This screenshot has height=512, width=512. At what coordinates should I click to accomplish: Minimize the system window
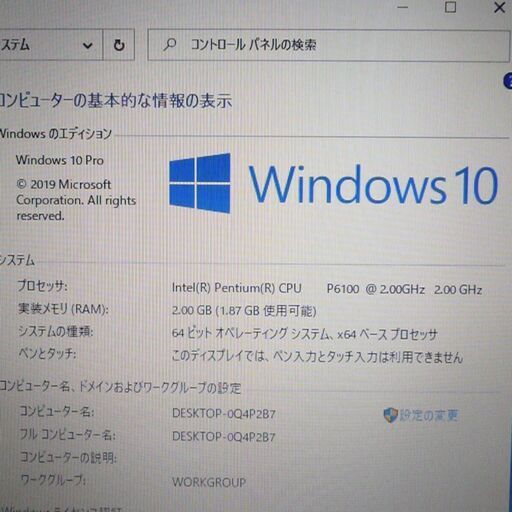click(x=403, y=7)
